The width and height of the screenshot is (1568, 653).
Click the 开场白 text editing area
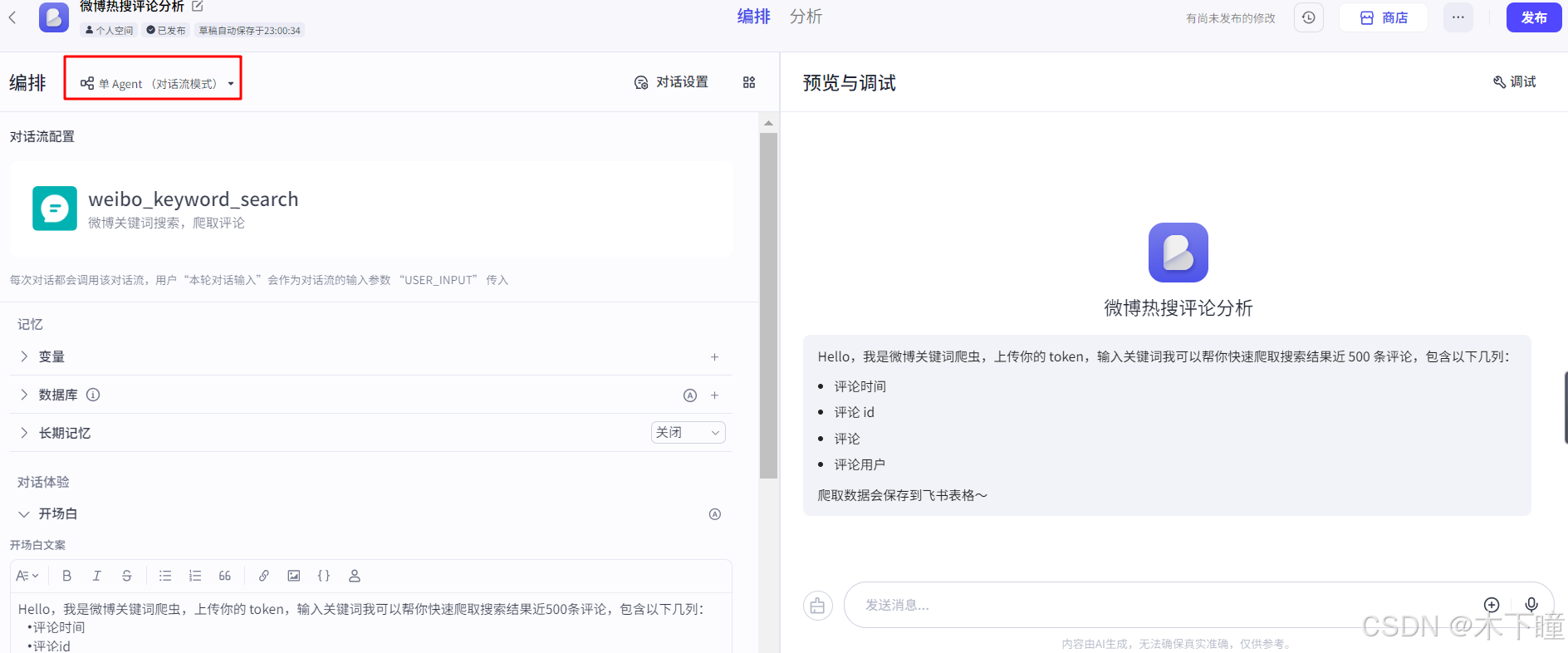pos(371,623)
